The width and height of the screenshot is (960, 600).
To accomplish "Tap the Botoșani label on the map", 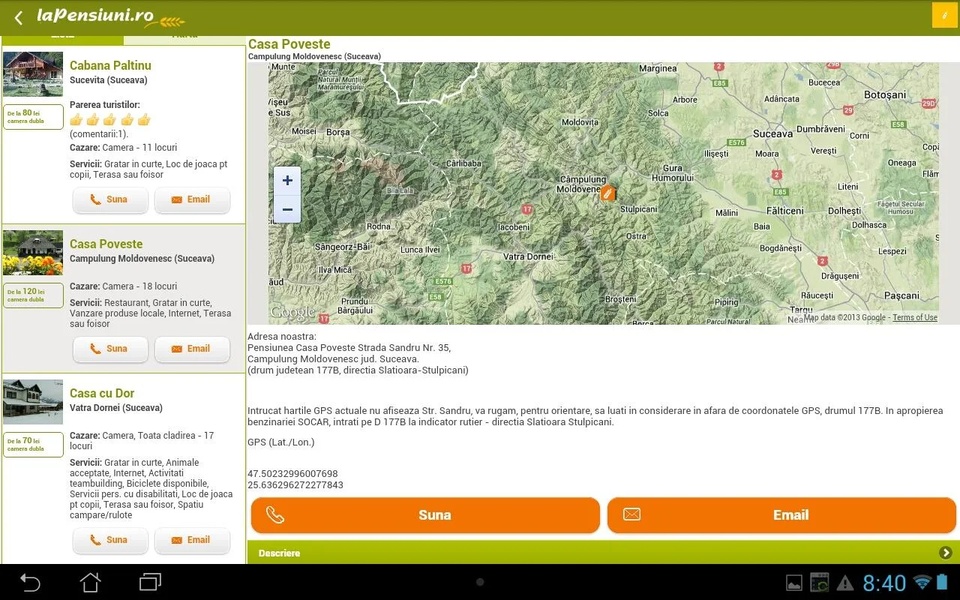I will coord(885,95).
